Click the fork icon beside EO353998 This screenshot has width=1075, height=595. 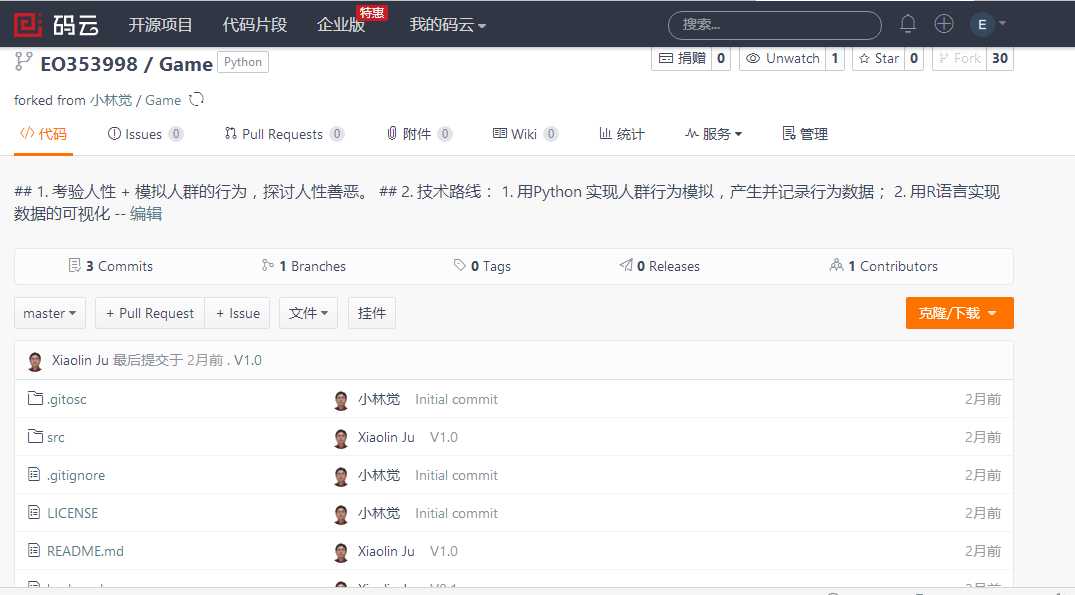pos(23,62)
